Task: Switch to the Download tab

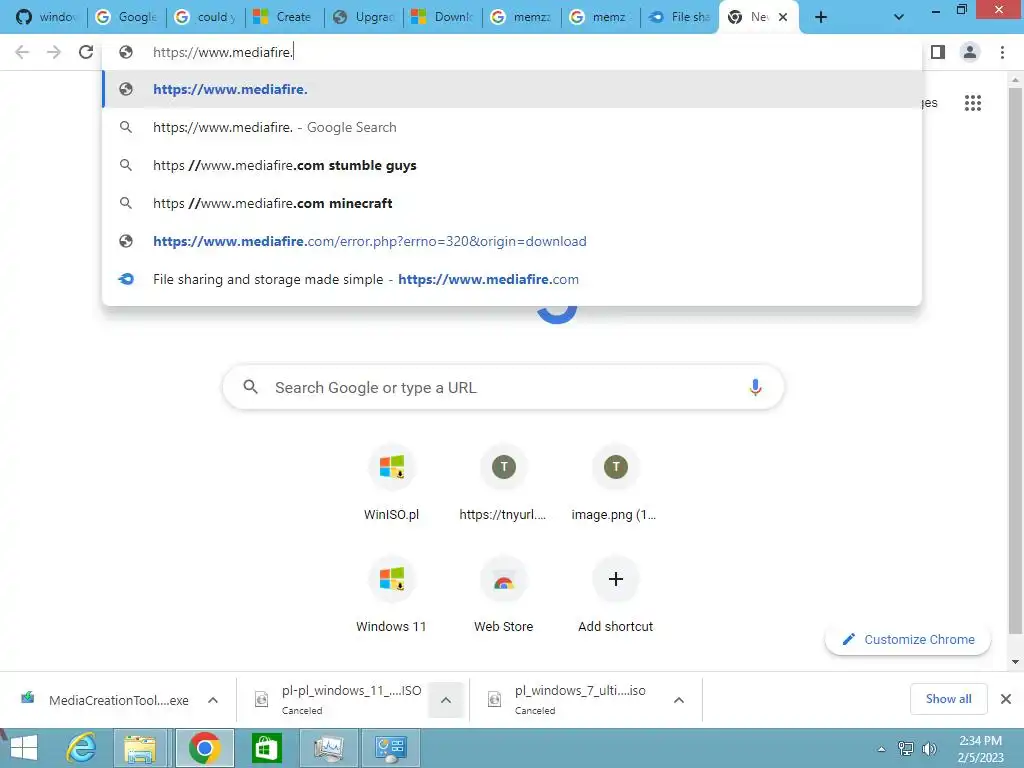Action: click(443, 17)
